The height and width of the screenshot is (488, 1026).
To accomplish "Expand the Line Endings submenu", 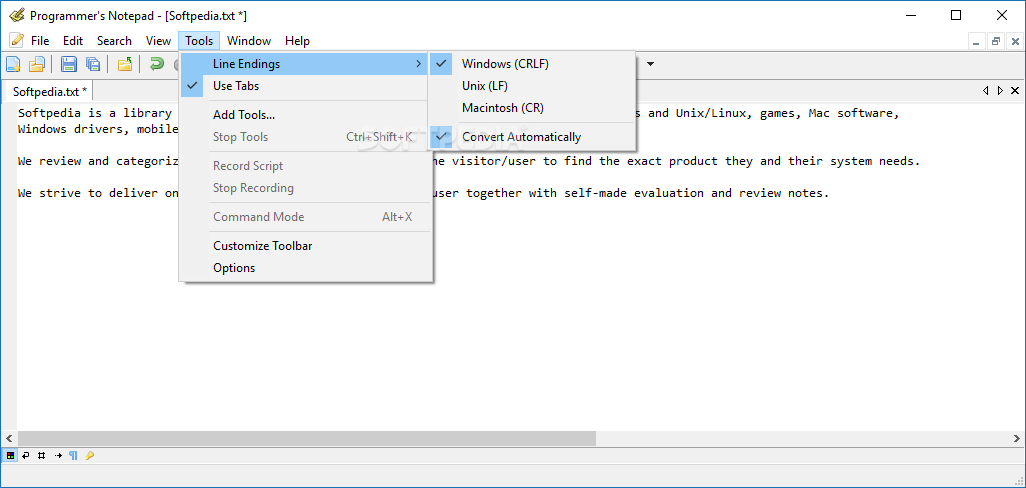I will tap(306, 64).
